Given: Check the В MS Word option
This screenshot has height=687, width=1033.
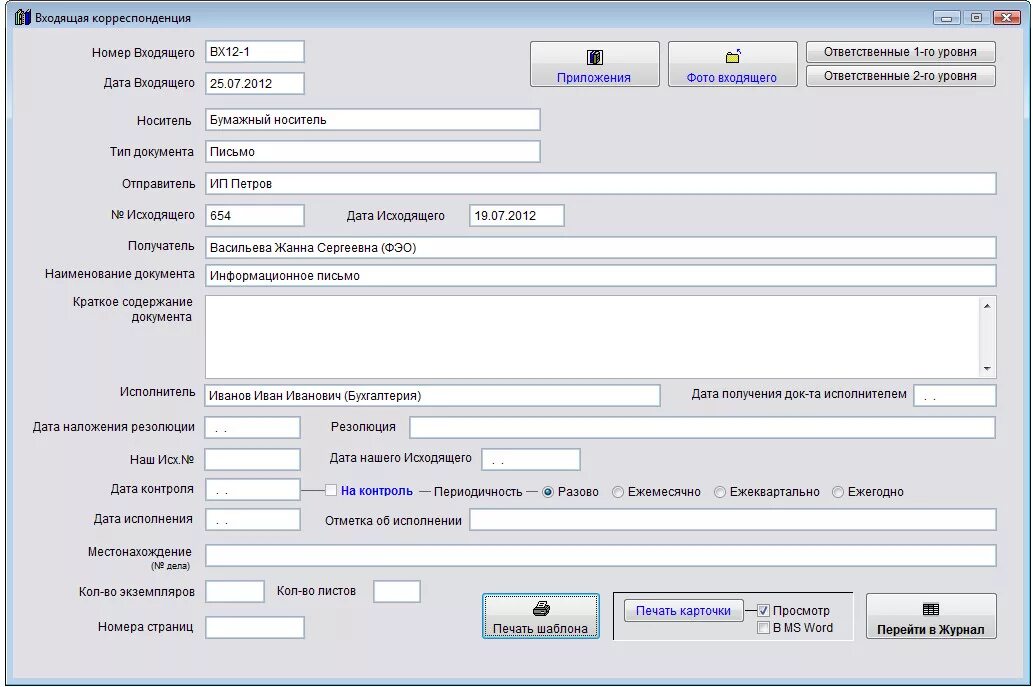Looking at the screenshot, I should point(763,628).
